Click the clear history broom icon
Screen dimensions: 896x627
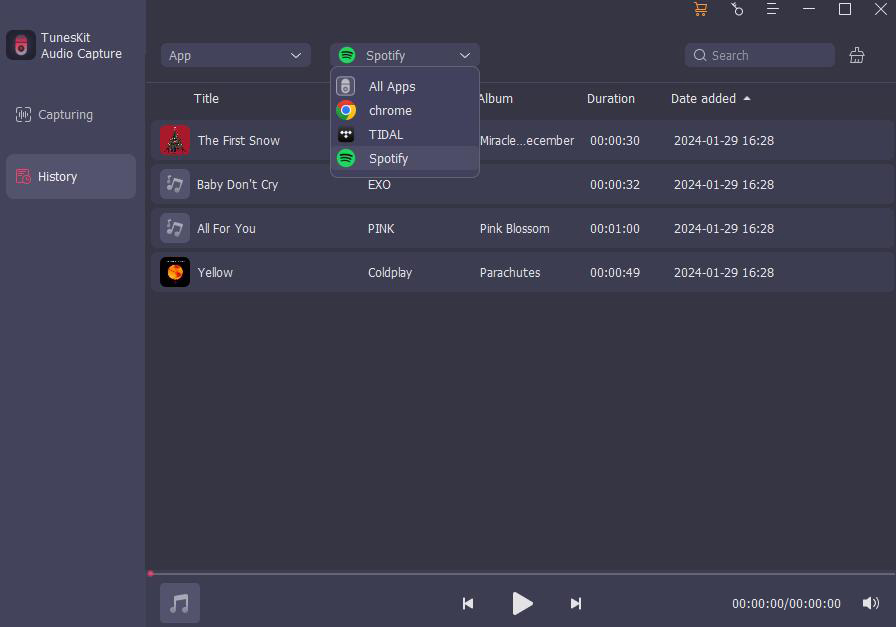pos(857,55)
